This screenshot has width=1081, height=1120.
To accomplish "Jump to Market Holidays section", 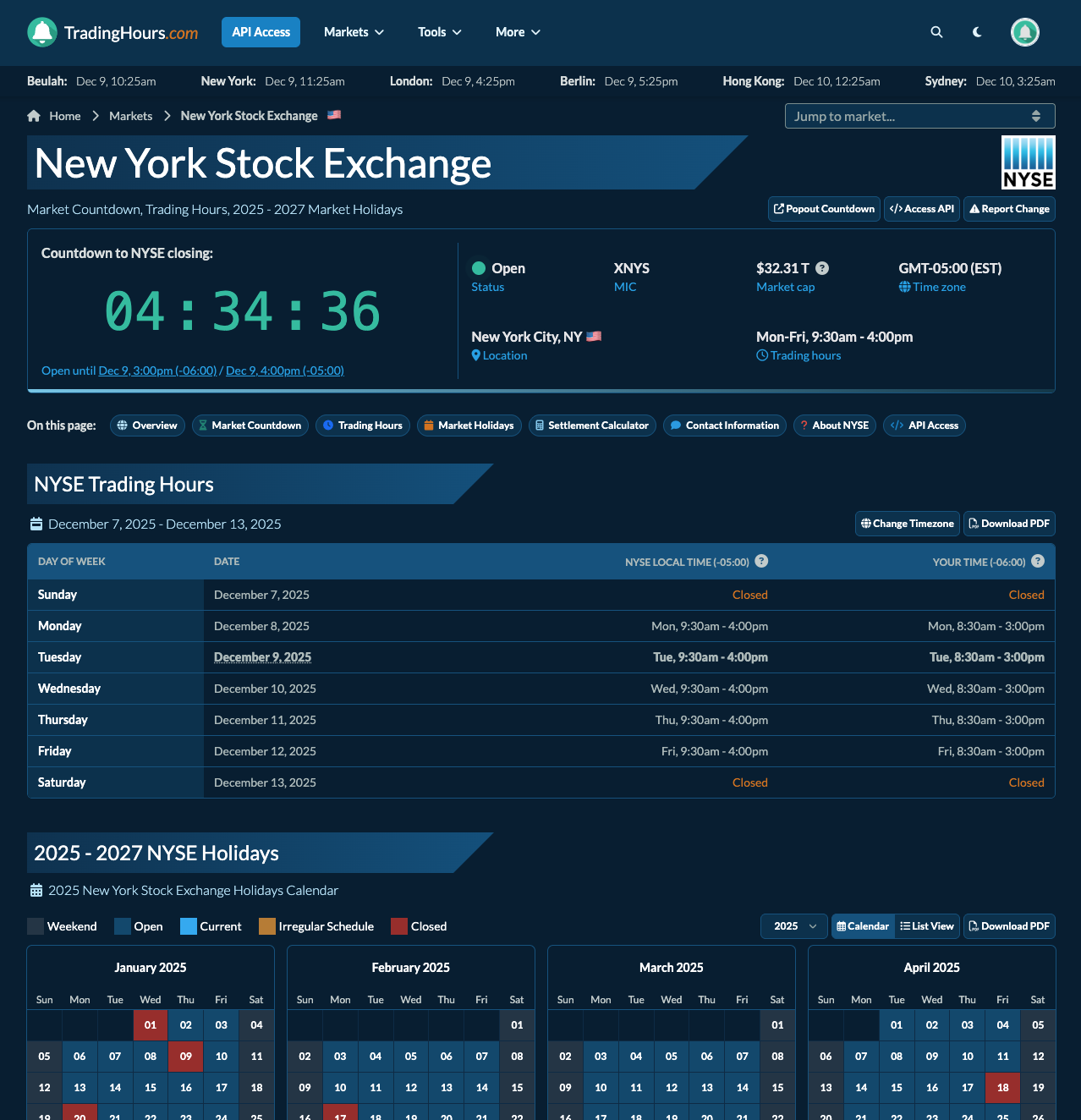I will point(469,425).
